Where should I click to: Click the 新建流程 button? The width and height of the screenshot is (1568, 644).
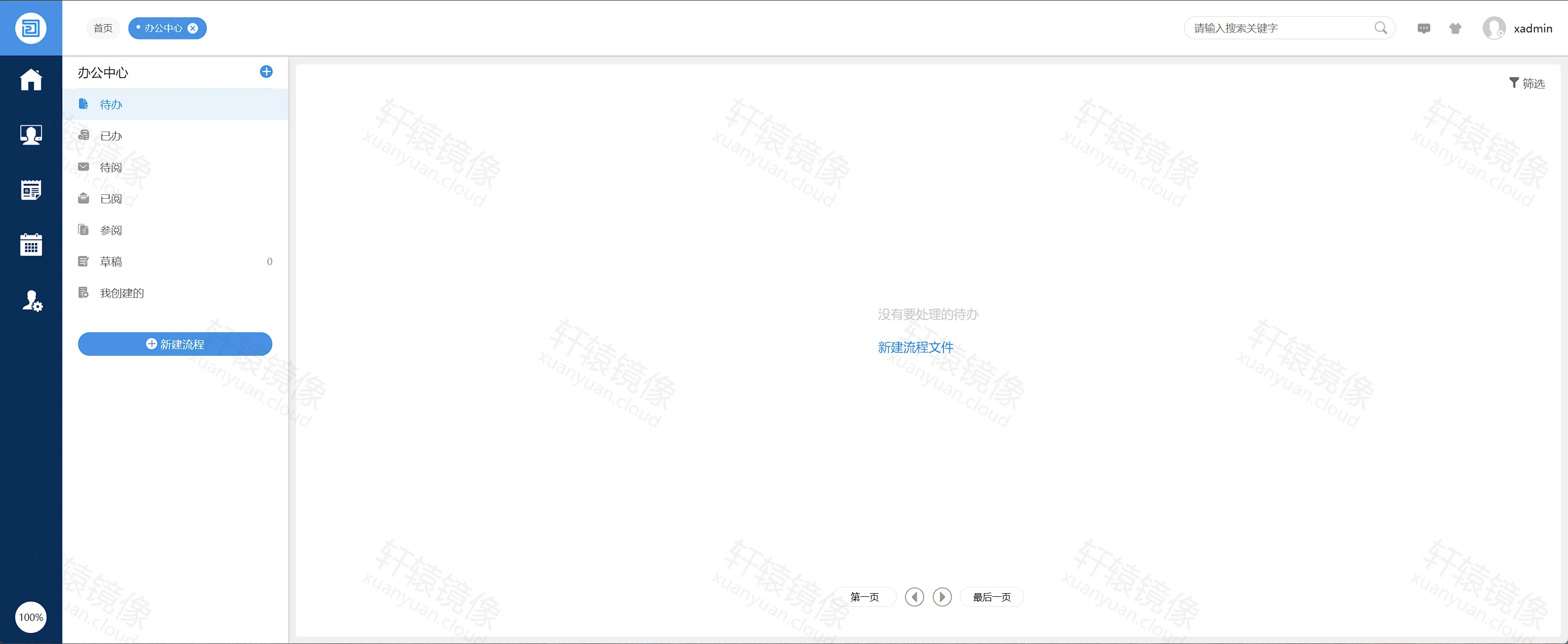175,344
